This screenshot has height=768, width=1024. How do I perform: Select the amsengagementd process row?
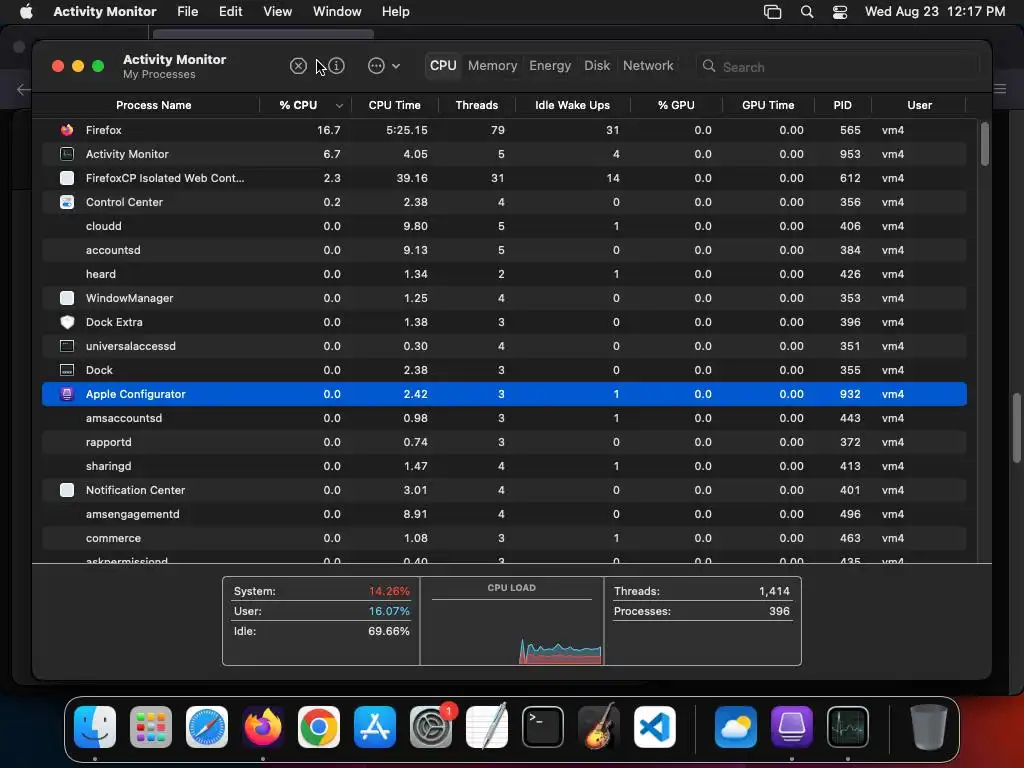click(504, 514)
